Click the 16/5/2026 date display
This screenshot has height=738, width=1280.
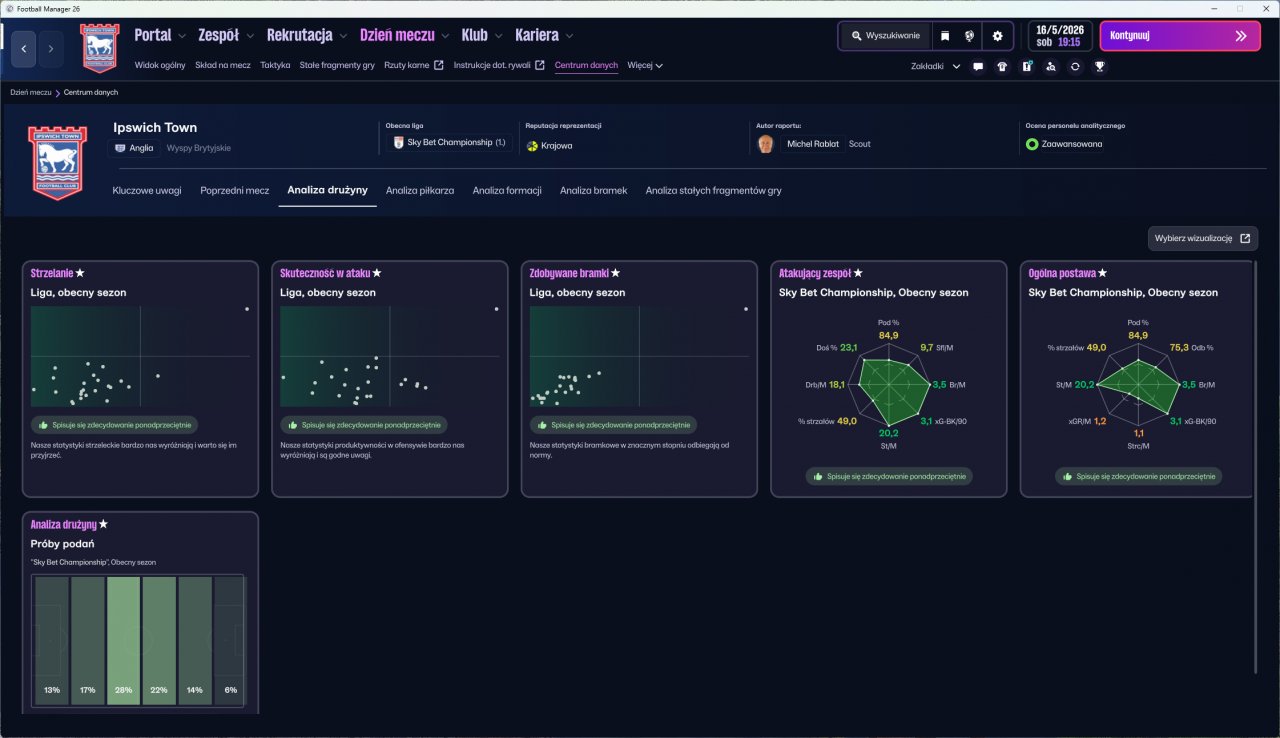tap(1060, 36)
